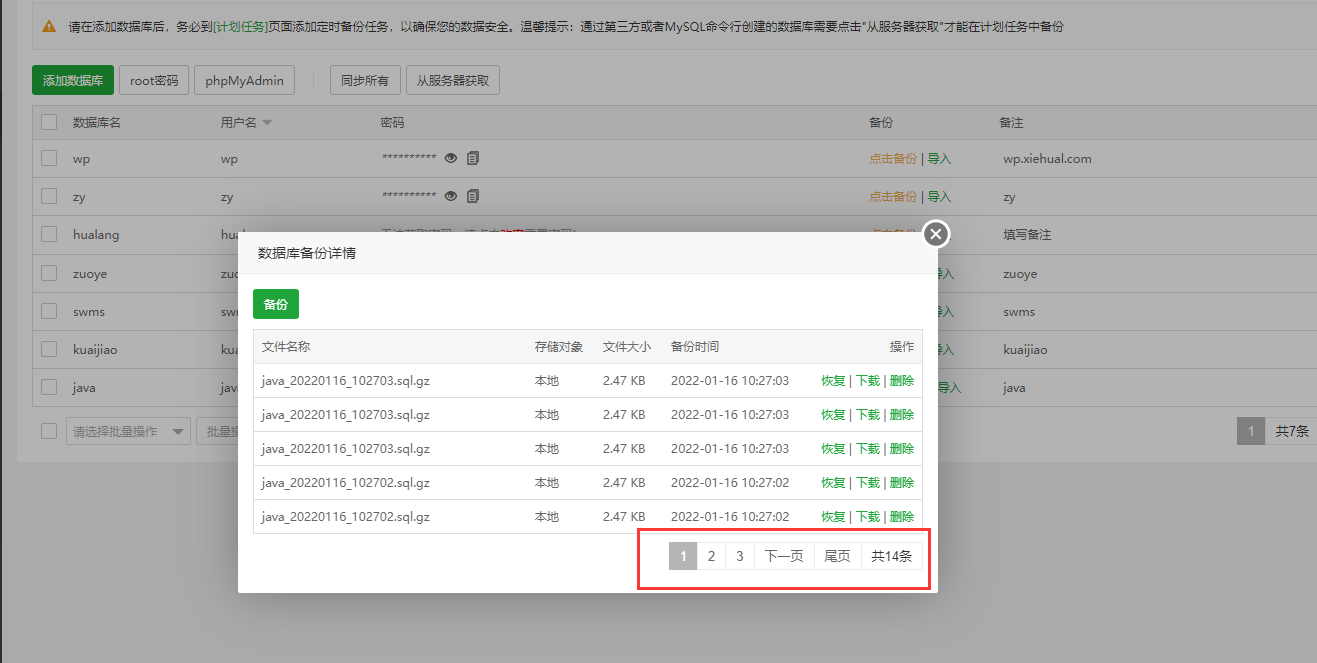Viewport: 1317px width, 663px height.
Task: Click the 备份 column header in database table
Action: pyautogui.click(x=881, y=122)
